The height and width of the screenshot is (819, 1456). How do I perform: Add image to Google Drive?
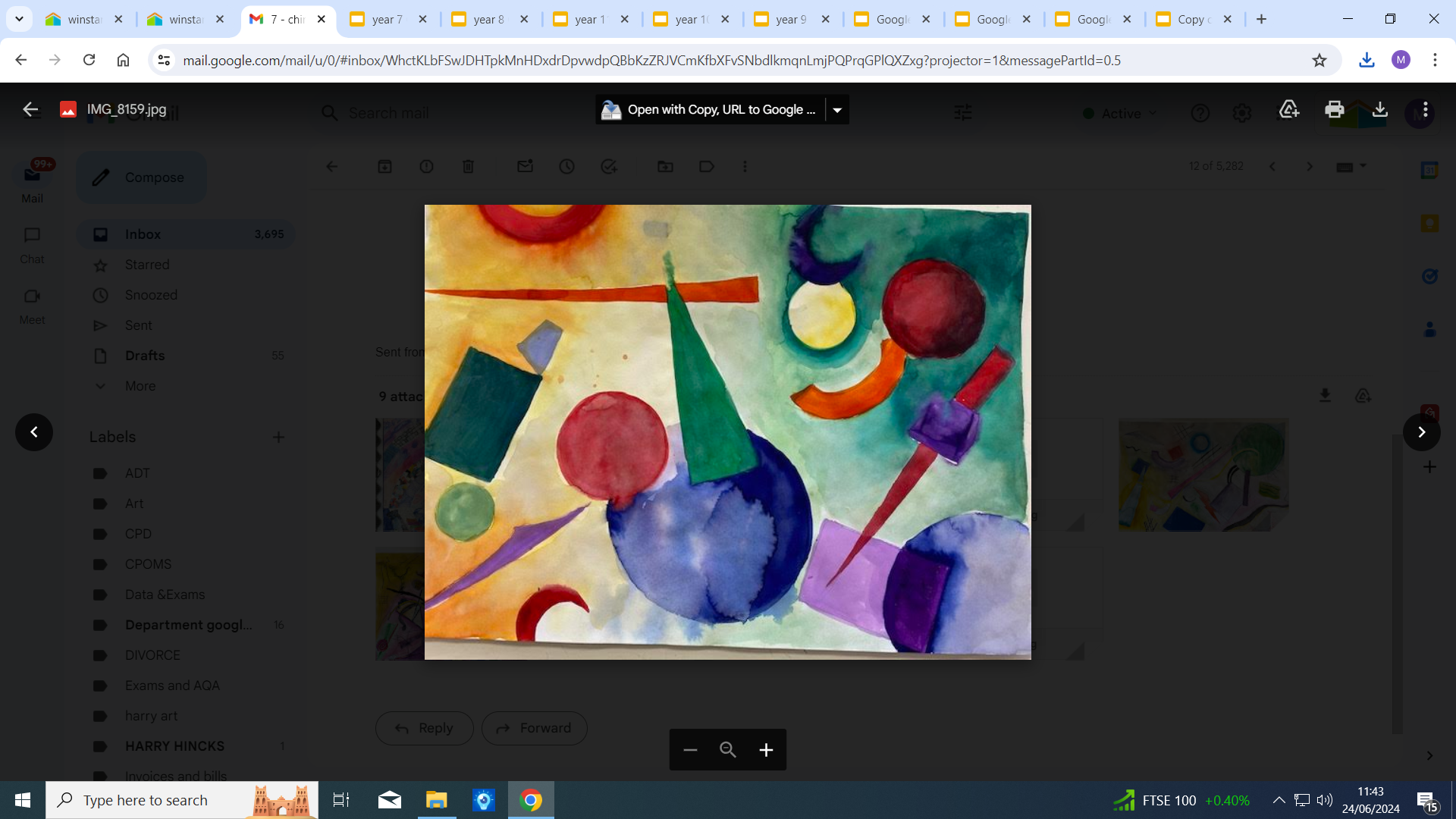[1289, 109]
